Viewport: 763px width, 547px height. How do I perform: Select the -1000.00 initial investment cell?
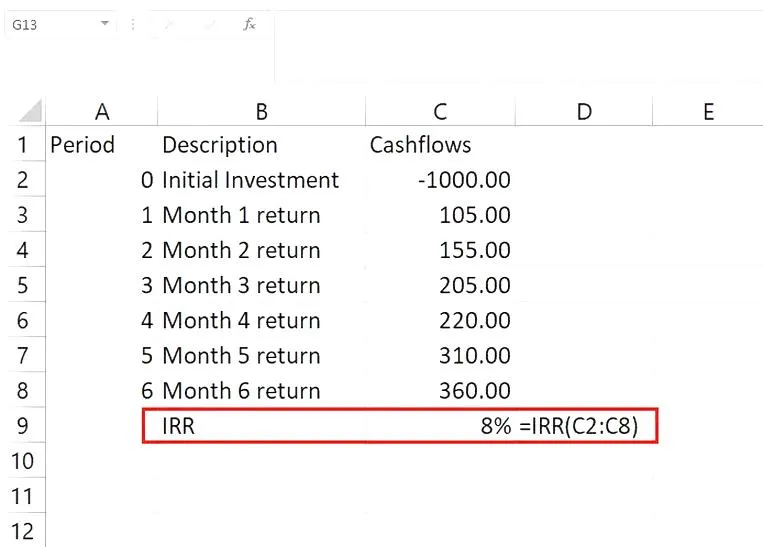click(x=439, y=180)
